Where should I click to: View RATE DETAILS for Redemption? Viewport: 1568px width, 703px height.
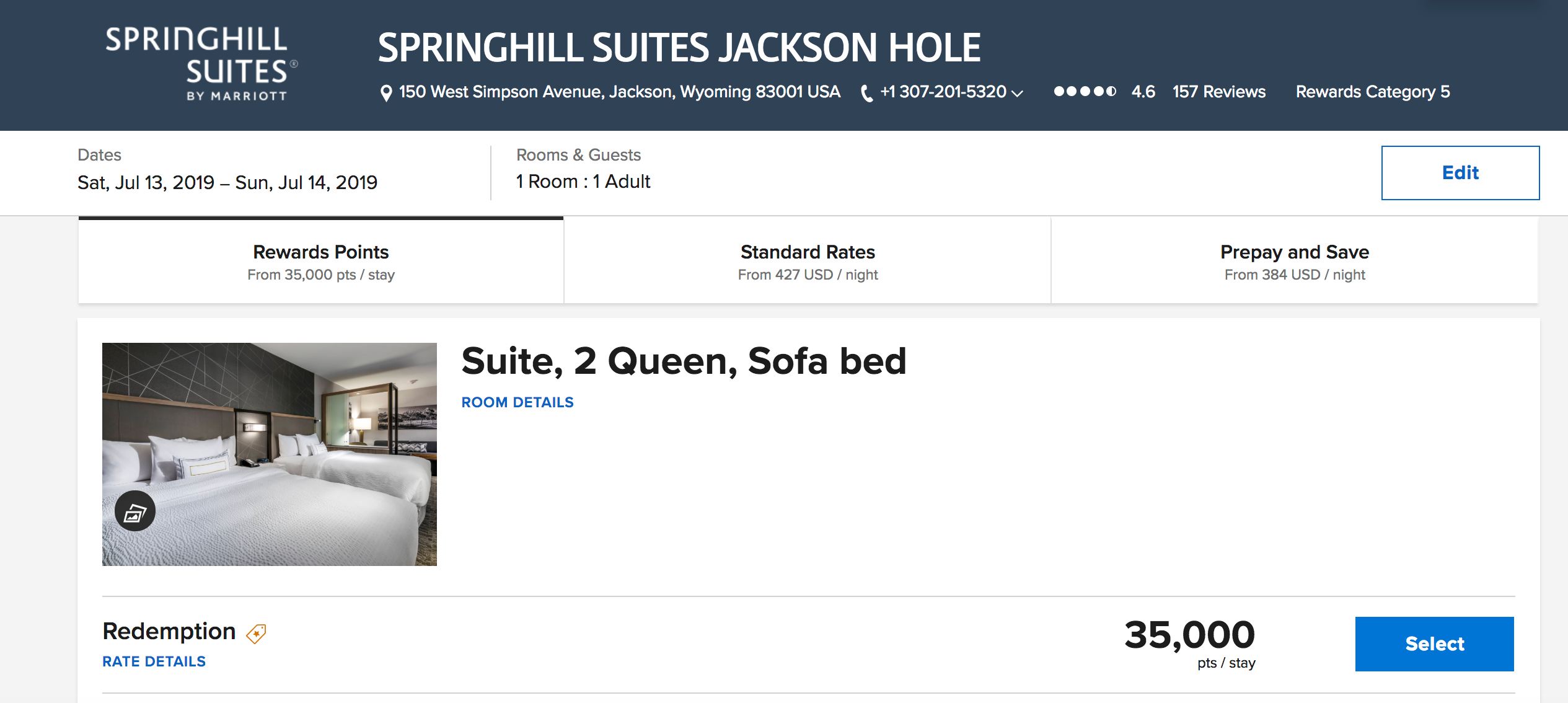pyautogui.click(x=154, y=661)
